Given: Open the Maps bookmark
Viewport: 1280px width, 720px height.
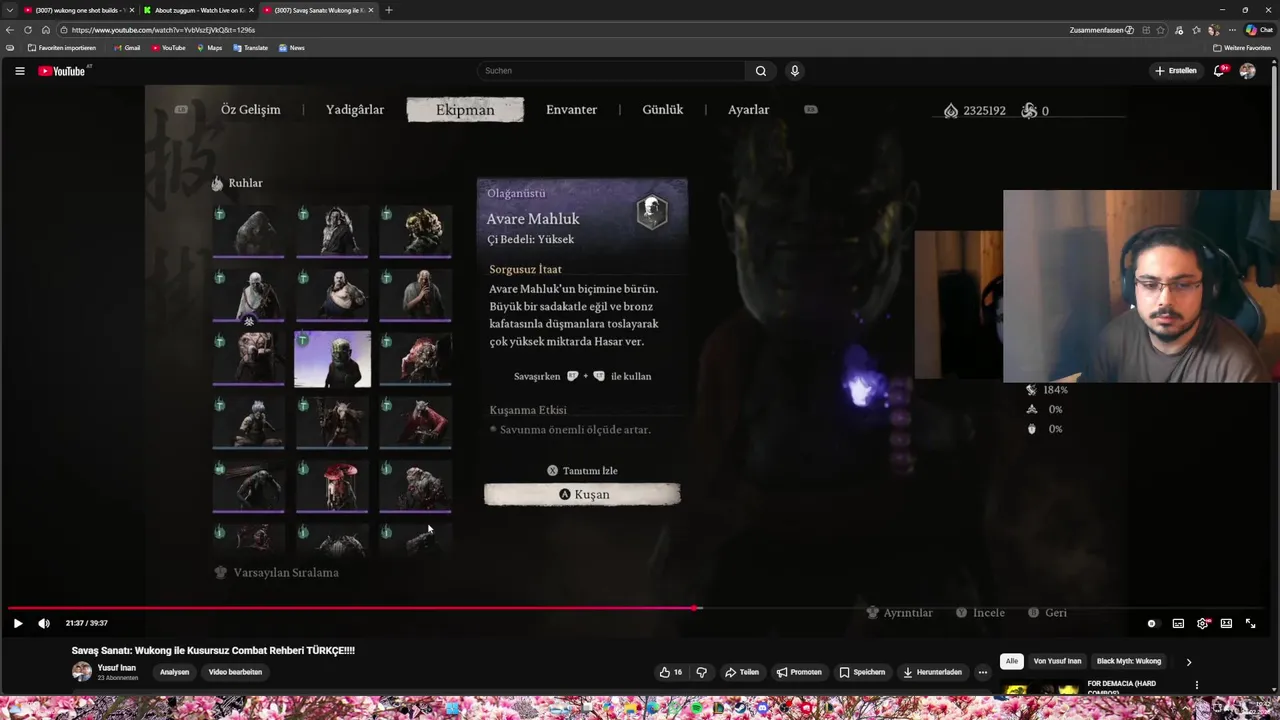Looking at the screenshot, I should pyautogui.click(x=209, y=48).
